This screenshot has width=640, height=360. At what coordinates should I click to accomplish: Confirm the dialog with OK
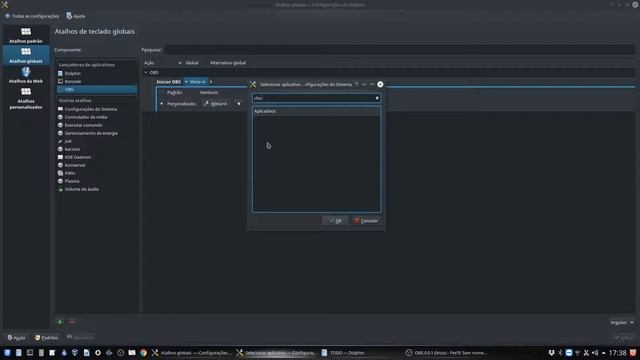pyautogui.click(x=335, y=221)
